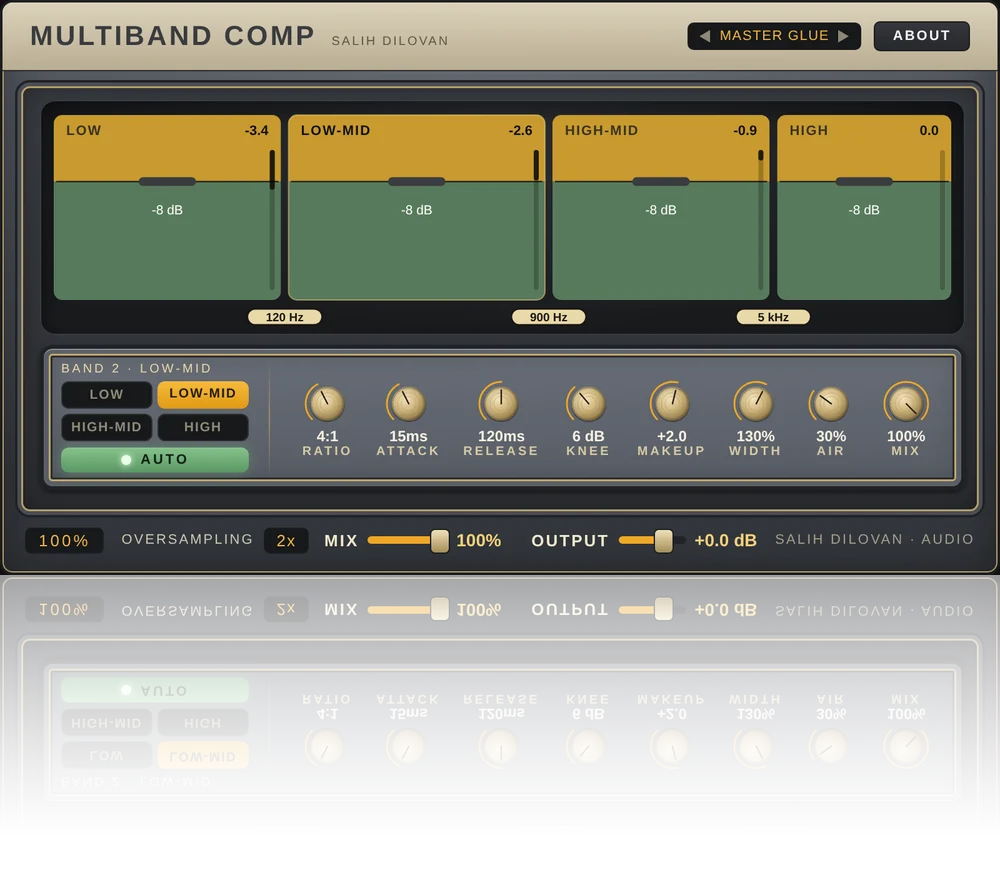Image resolution: width=1000 pixels, height=891 pixels.
Task: Click the HIGH band threshold handle
Action: tap(864, 182)
